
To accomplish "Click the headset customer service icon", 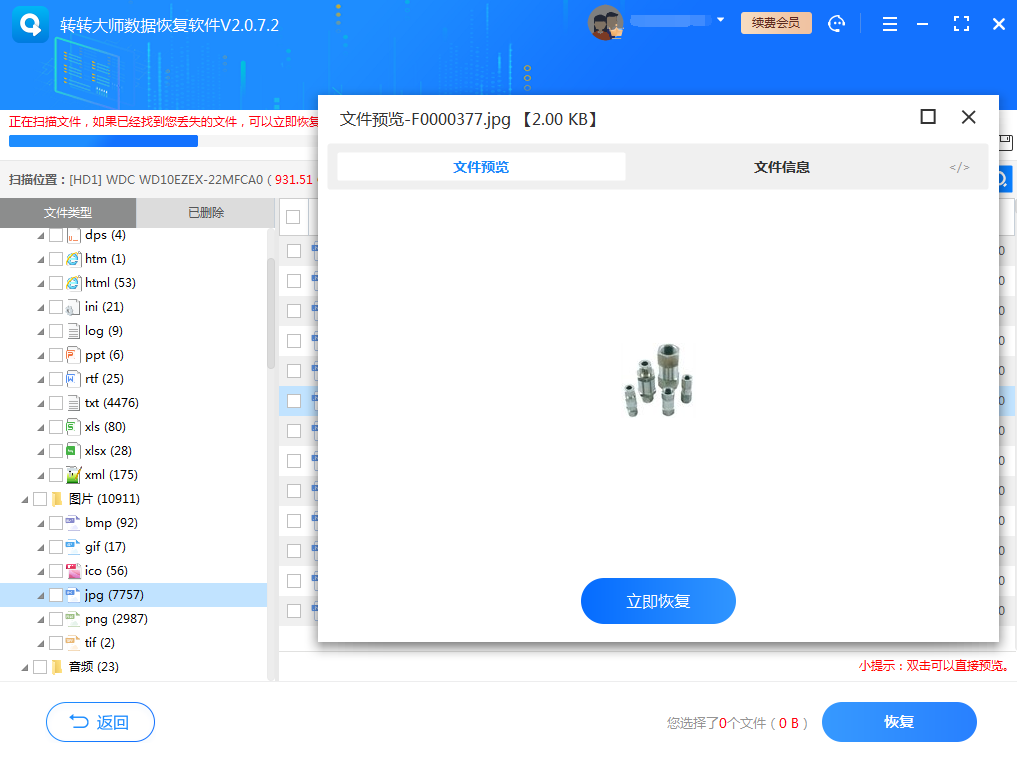I will click(837, 23).
